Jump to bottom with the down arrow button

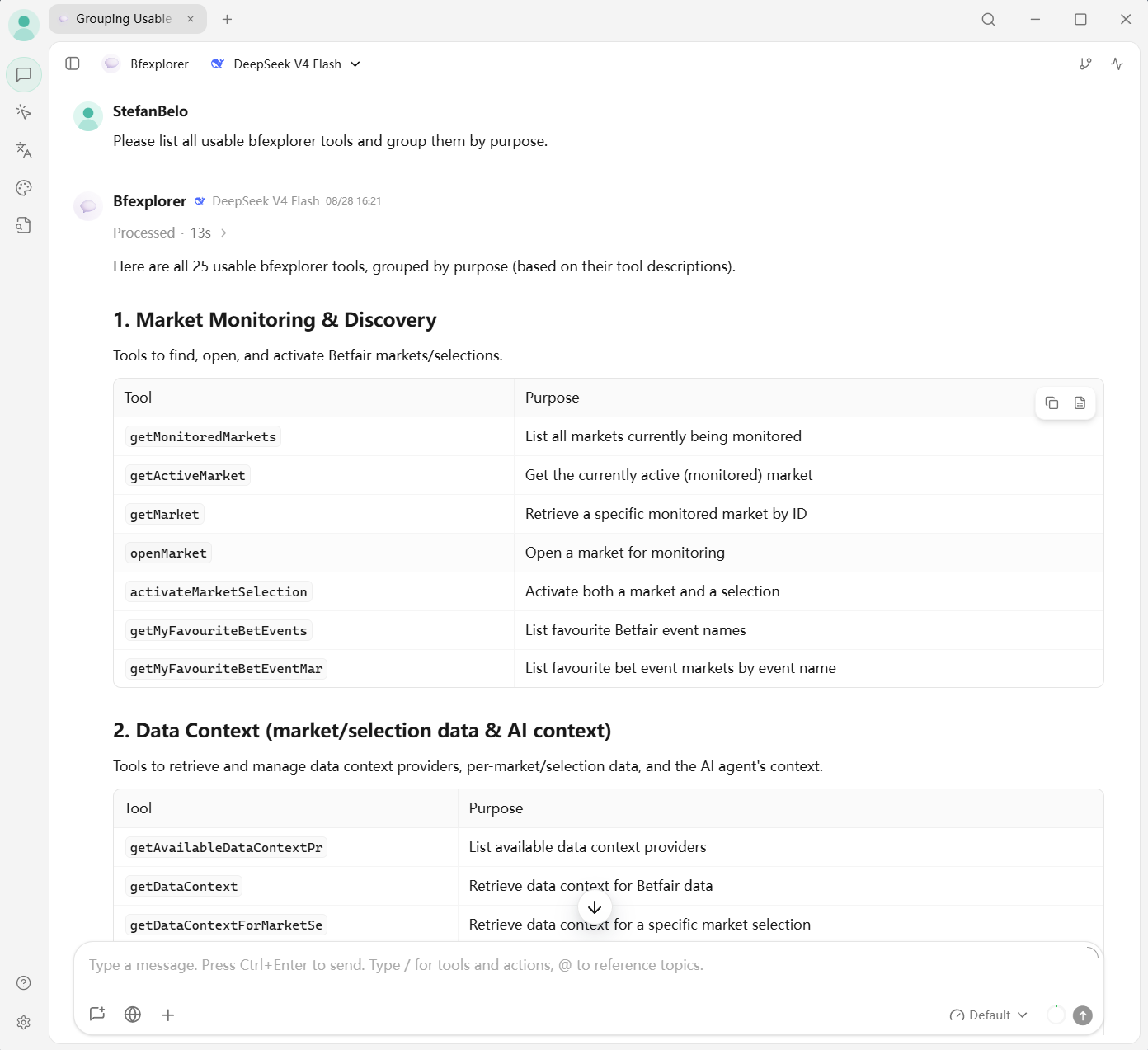(595, 907)
